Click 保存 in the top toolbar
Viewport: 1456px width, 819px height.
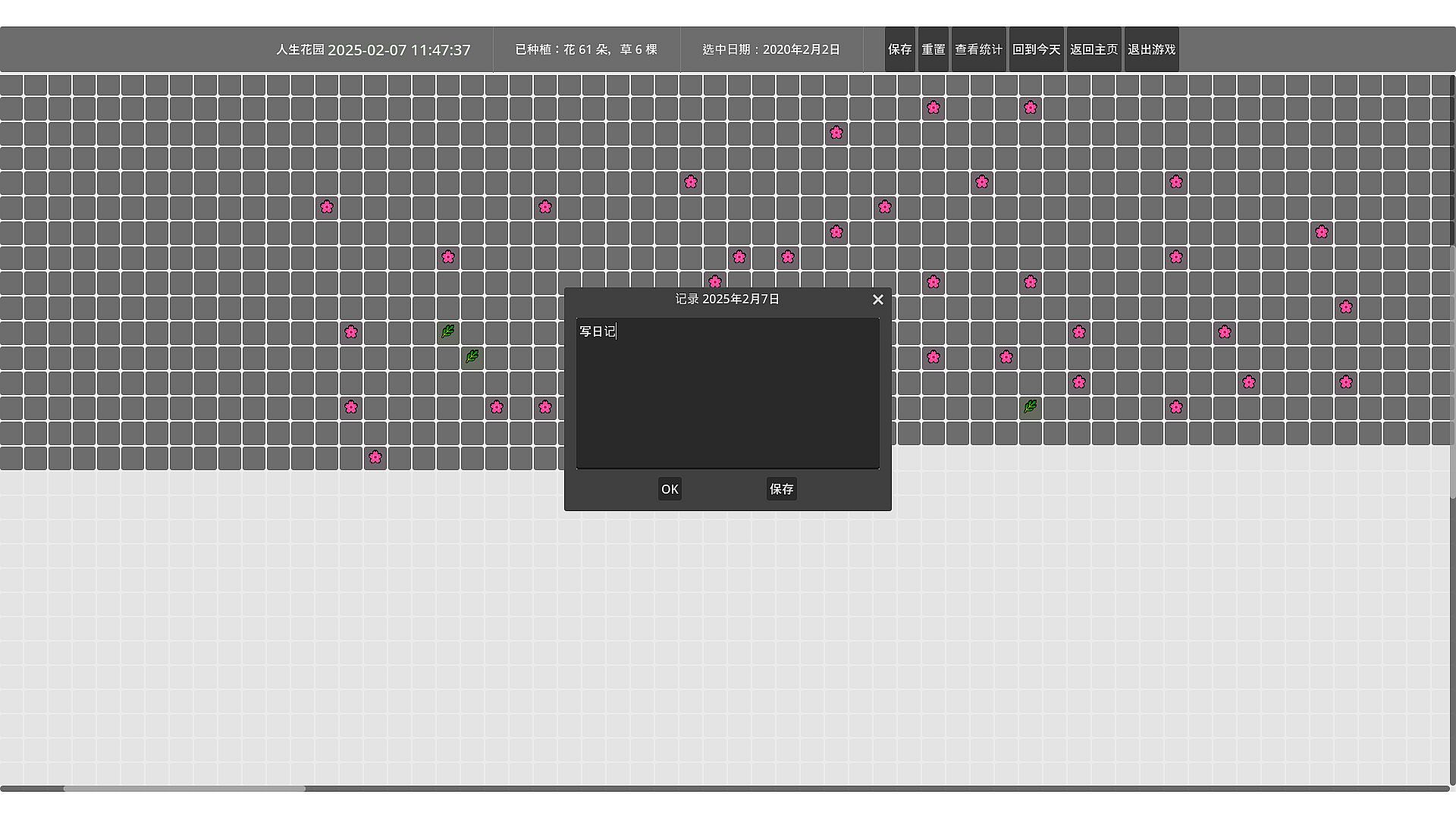899,49
